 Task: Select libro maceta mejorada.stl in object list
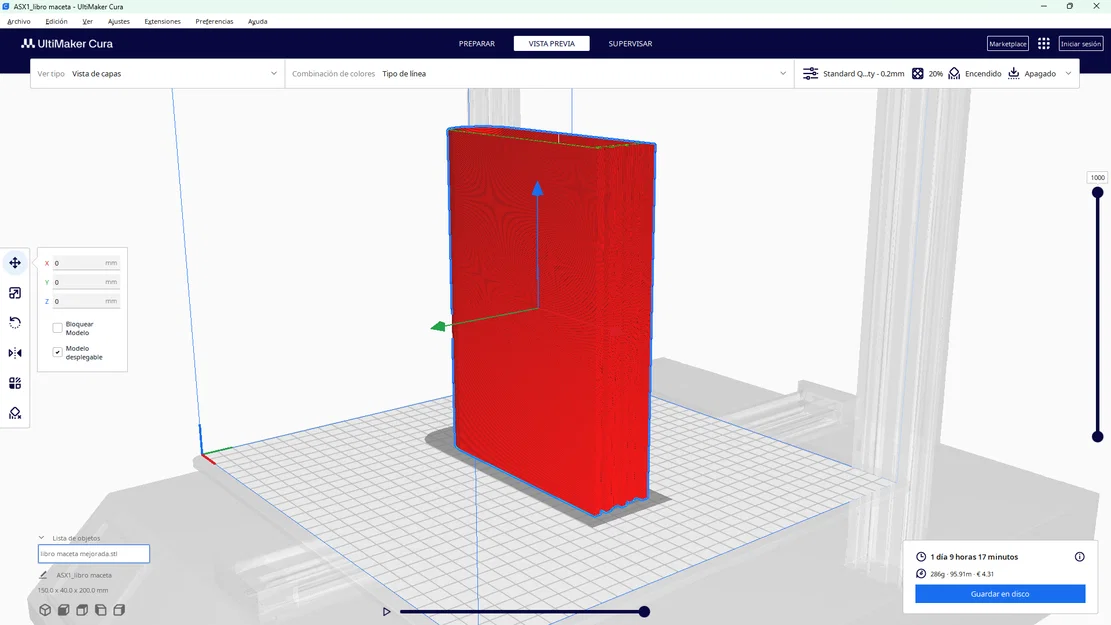point(94,553)
